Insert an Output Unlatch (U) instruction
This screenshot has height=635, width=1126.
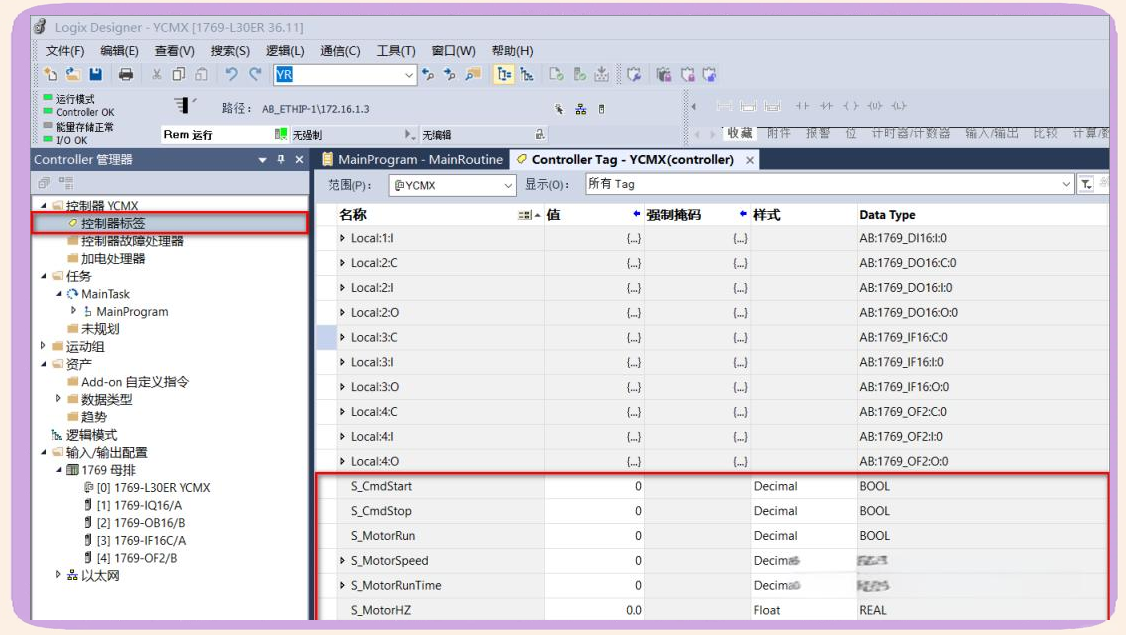point(875,106)
